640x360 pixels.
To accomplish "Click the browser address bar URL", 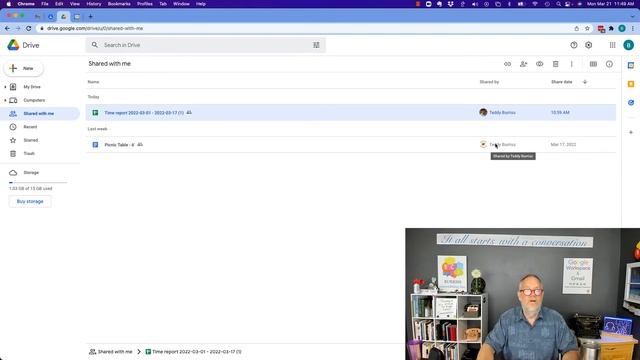I will tap(95, 28).
